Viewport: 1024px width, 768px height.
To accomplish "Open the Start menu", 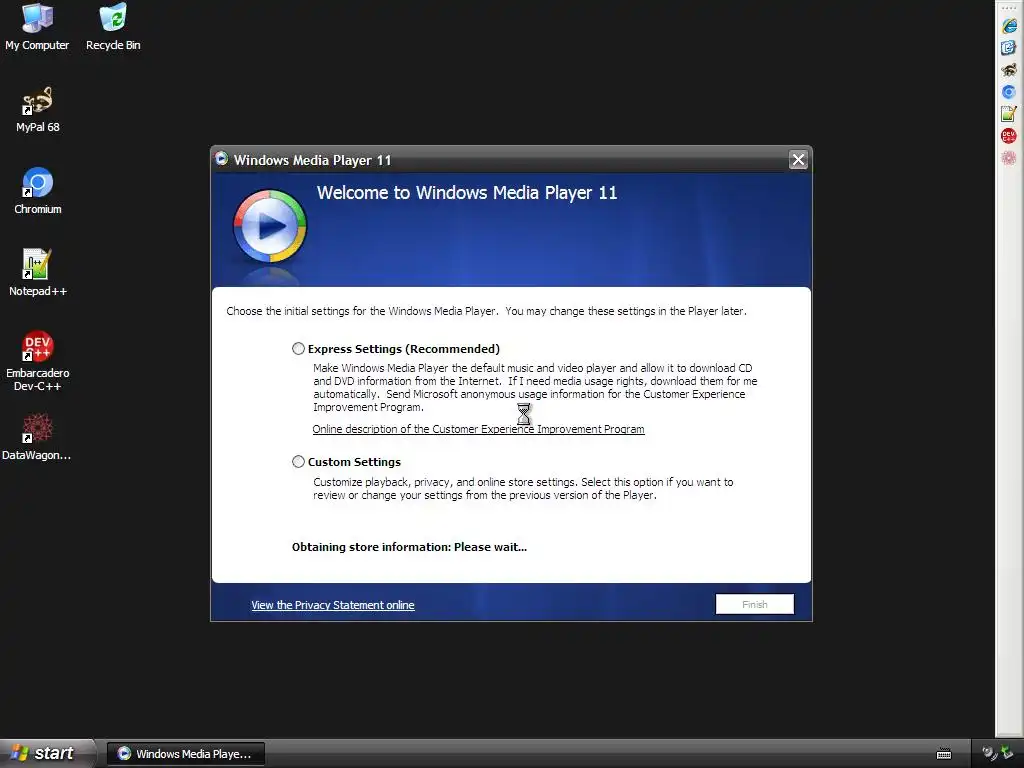I will coord(46,753).
